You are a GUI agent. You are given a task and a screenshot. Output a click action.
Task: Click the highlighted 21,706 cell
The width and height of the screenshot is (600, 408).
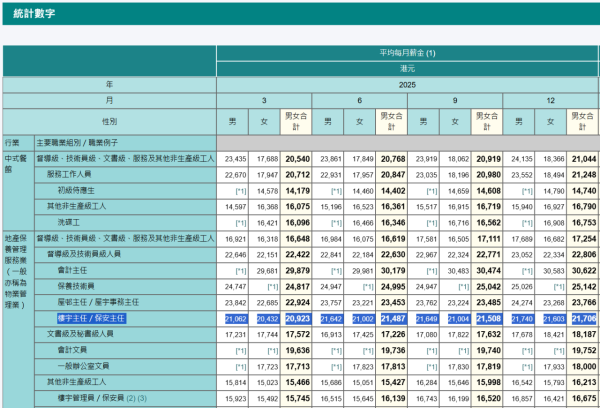tap(582, 318)
